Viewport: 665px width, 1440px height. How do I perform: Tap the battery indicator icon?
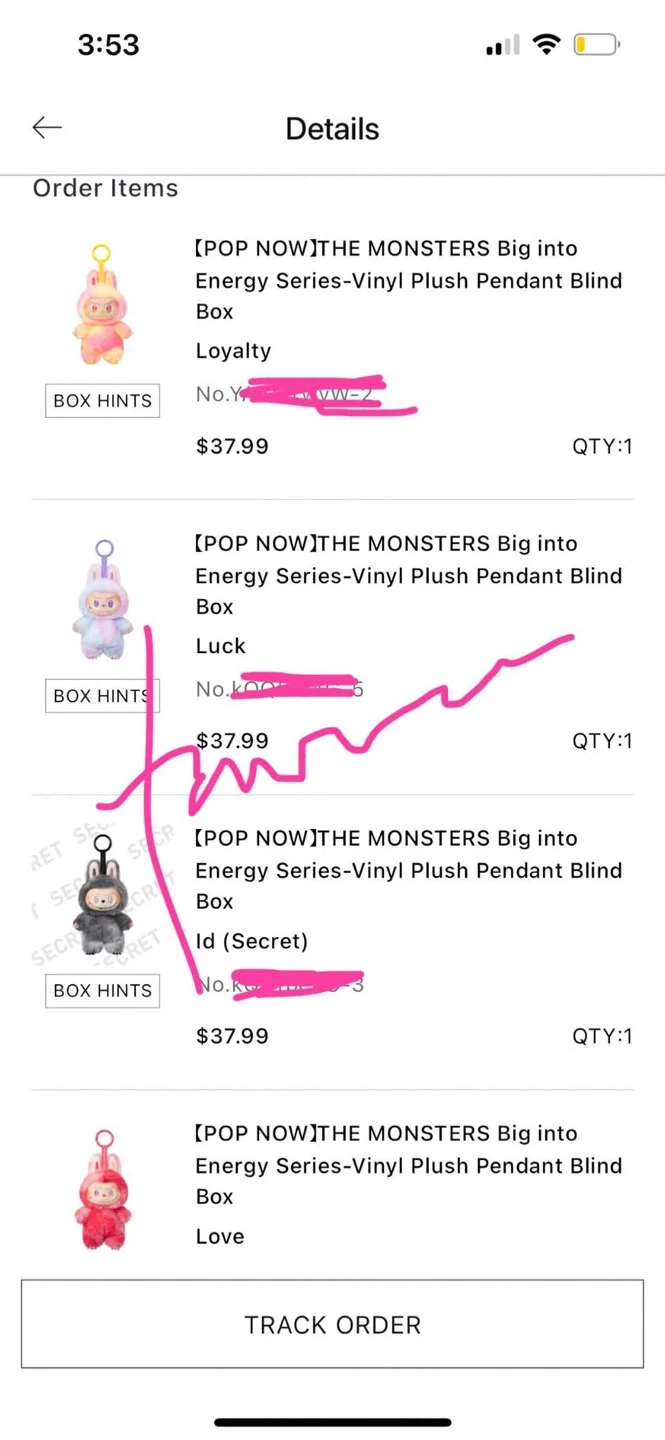pos(596,45)
